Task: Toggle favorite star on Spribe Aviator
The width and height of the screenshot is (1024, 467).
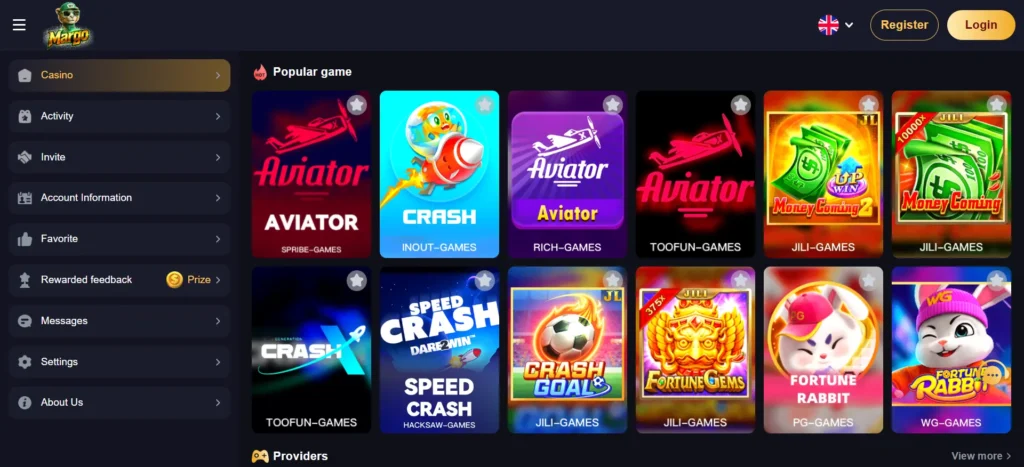Action: pyautogui.click(x=356, y=105)
